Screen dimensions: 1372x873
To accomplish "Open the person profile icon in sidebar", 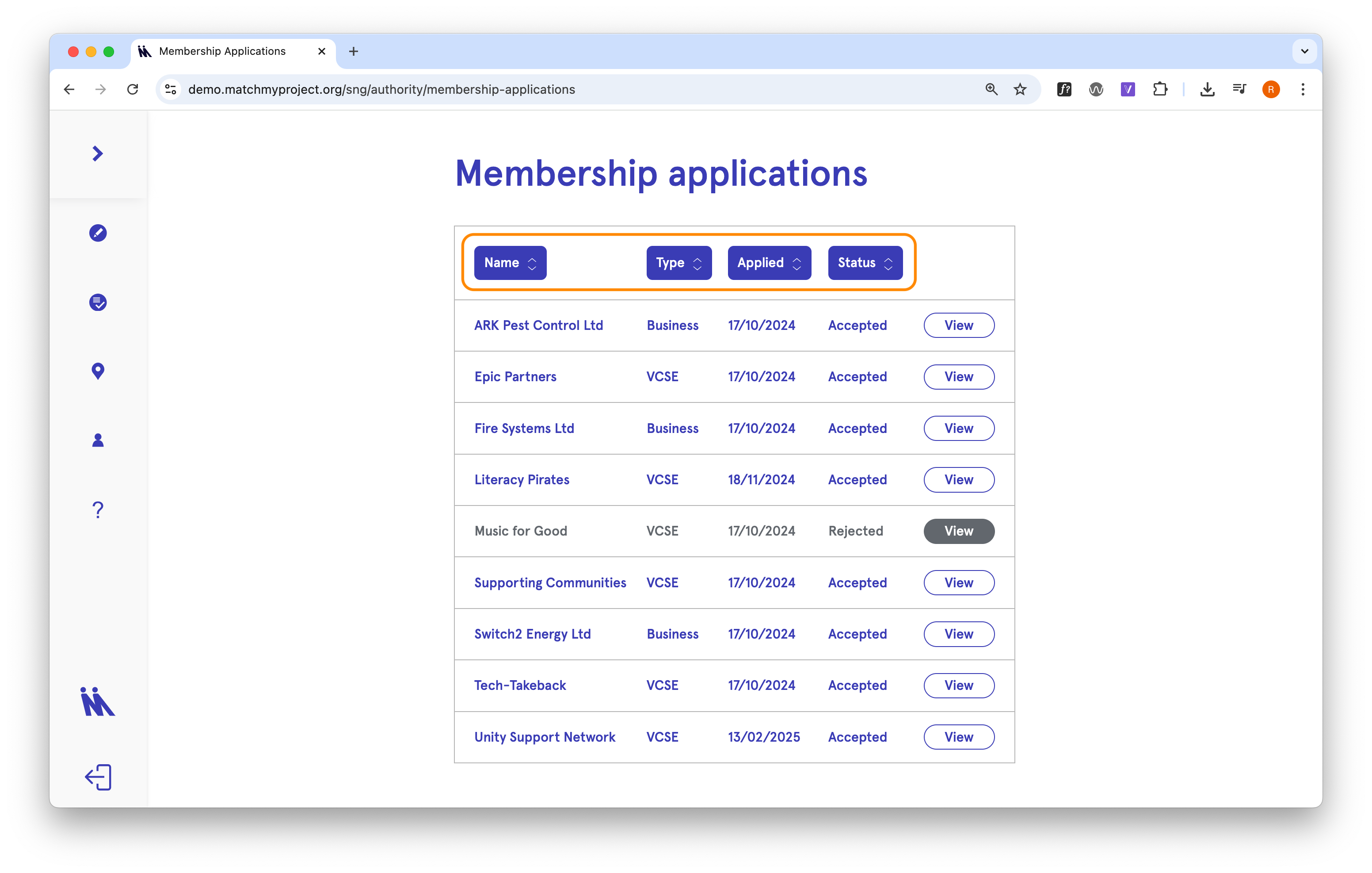I will tap(98, 440).
